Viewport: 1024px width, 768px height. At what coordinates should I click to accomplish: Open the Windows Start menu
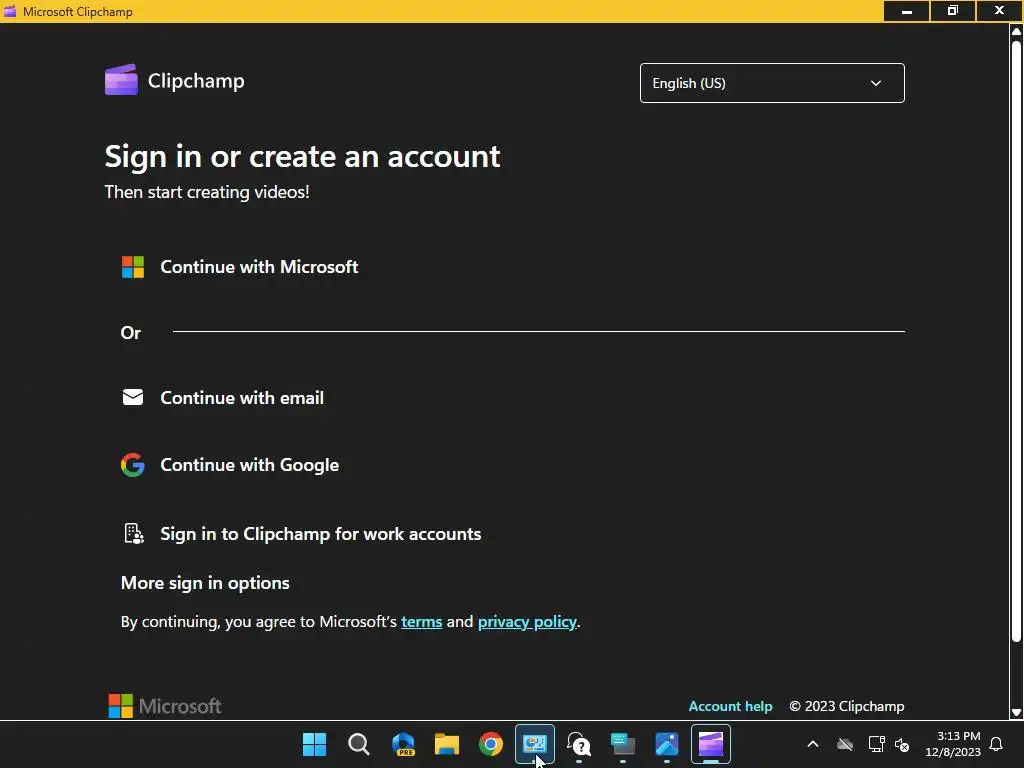(x=314, y=744)
